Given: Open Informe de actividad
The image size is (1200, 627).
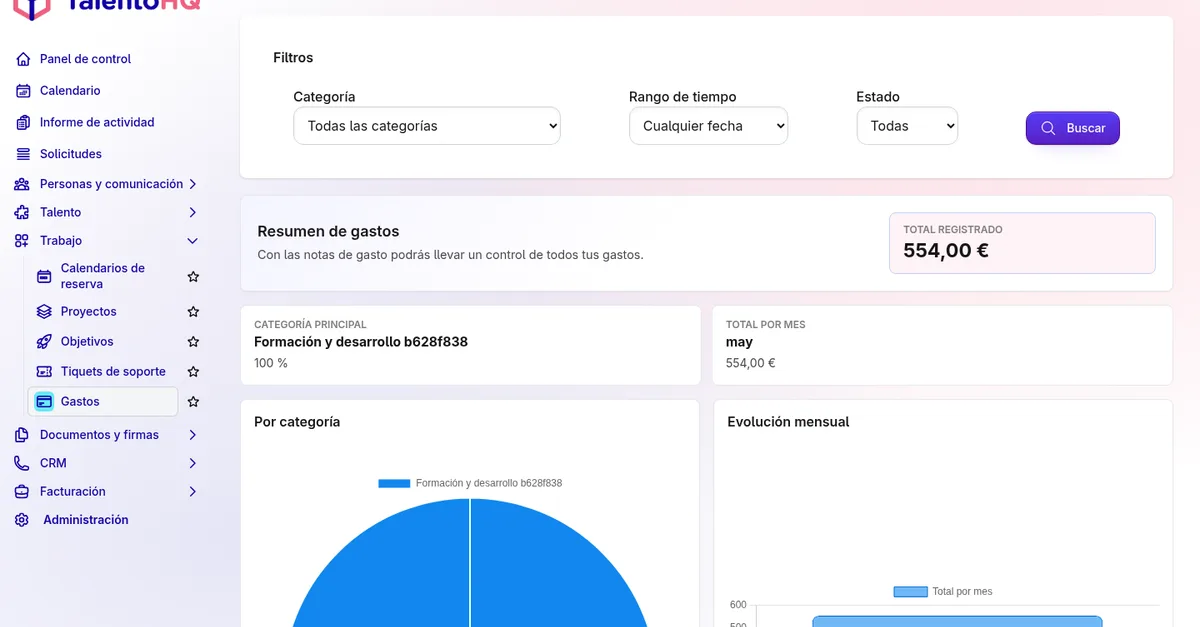Looking at the screenshot, I should point(97,122).
